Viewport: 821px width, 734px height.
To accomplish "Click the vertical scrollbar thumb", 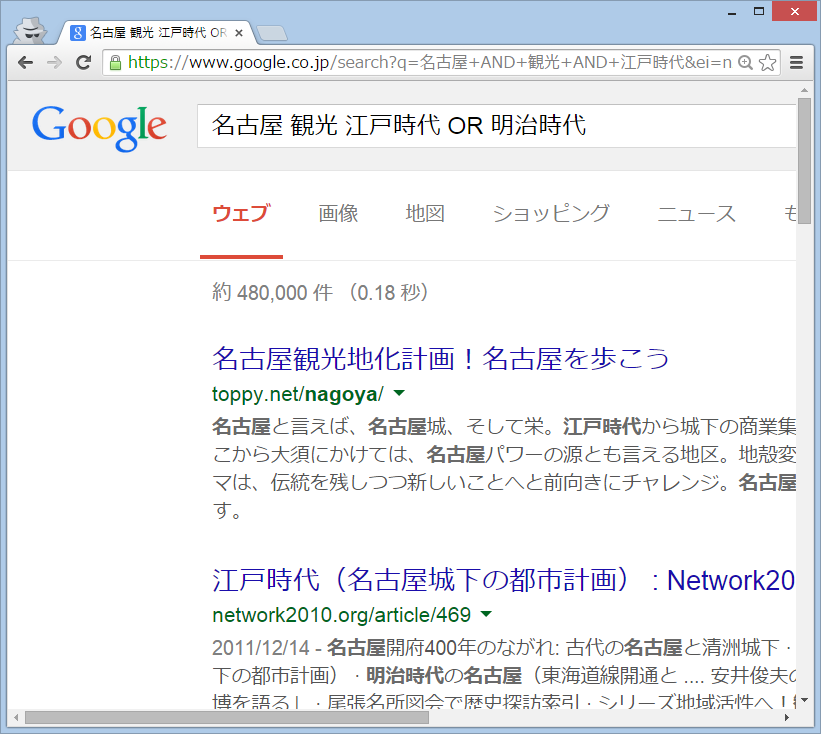I will 804,161.
